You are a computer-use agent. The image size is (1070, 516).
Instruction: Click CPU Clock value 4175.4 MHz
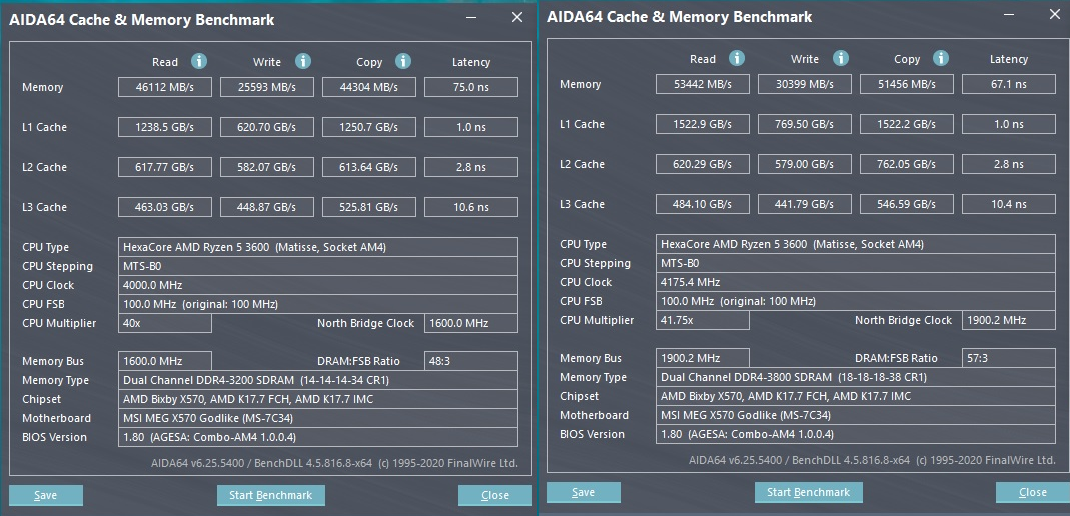tap(856, 283)
